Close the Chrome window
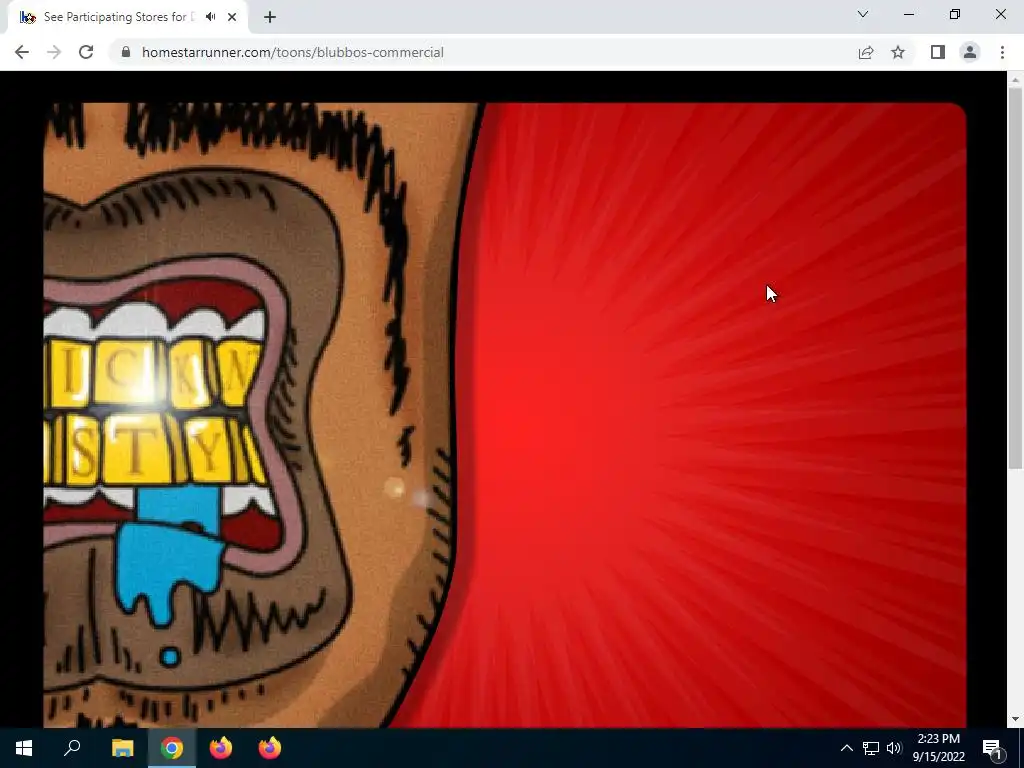 coord(1000,14)
